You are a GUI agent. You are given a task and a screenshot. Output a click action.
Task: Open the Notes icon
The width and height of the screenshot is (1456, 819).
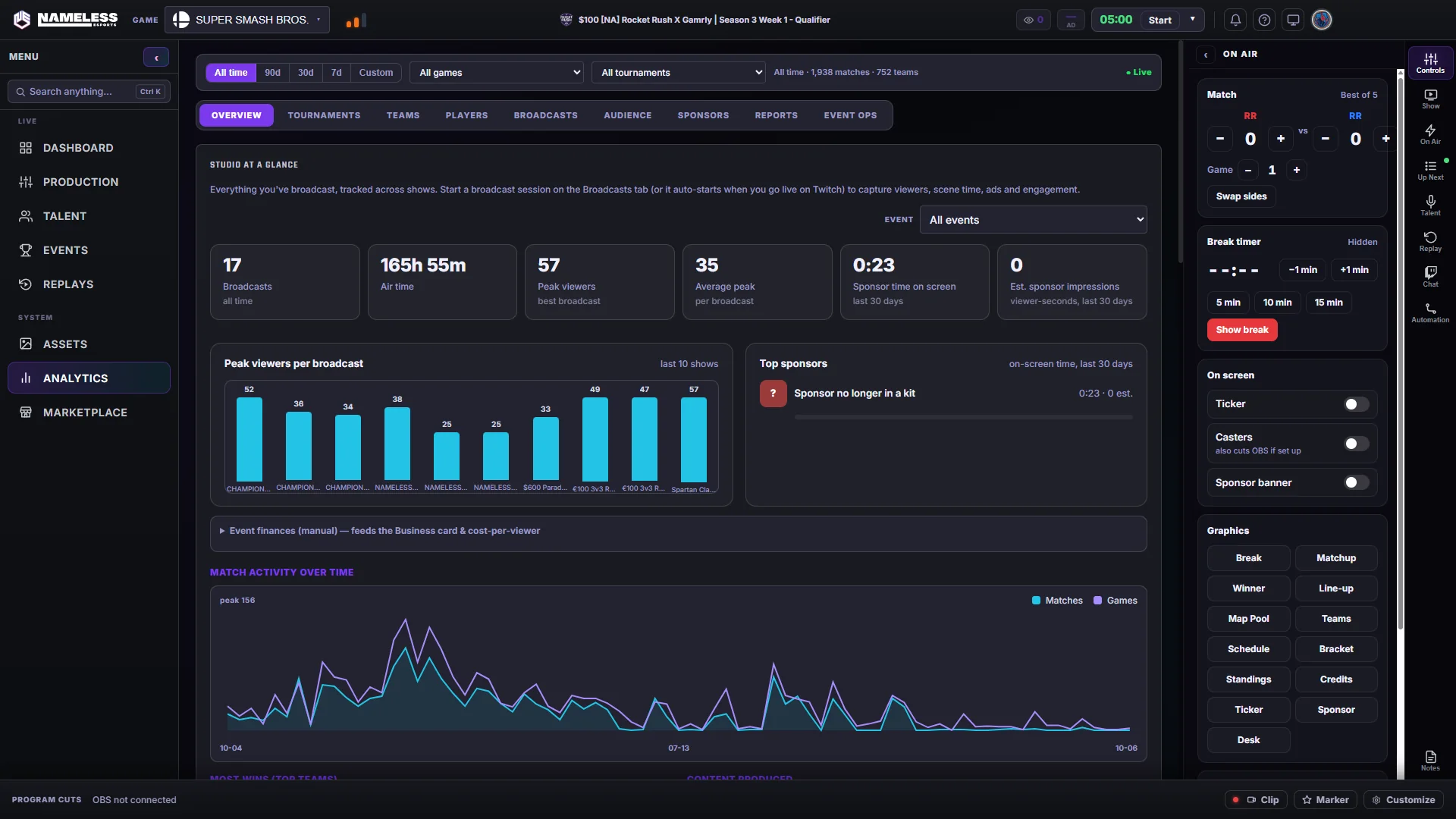[x=1430, y=761]
